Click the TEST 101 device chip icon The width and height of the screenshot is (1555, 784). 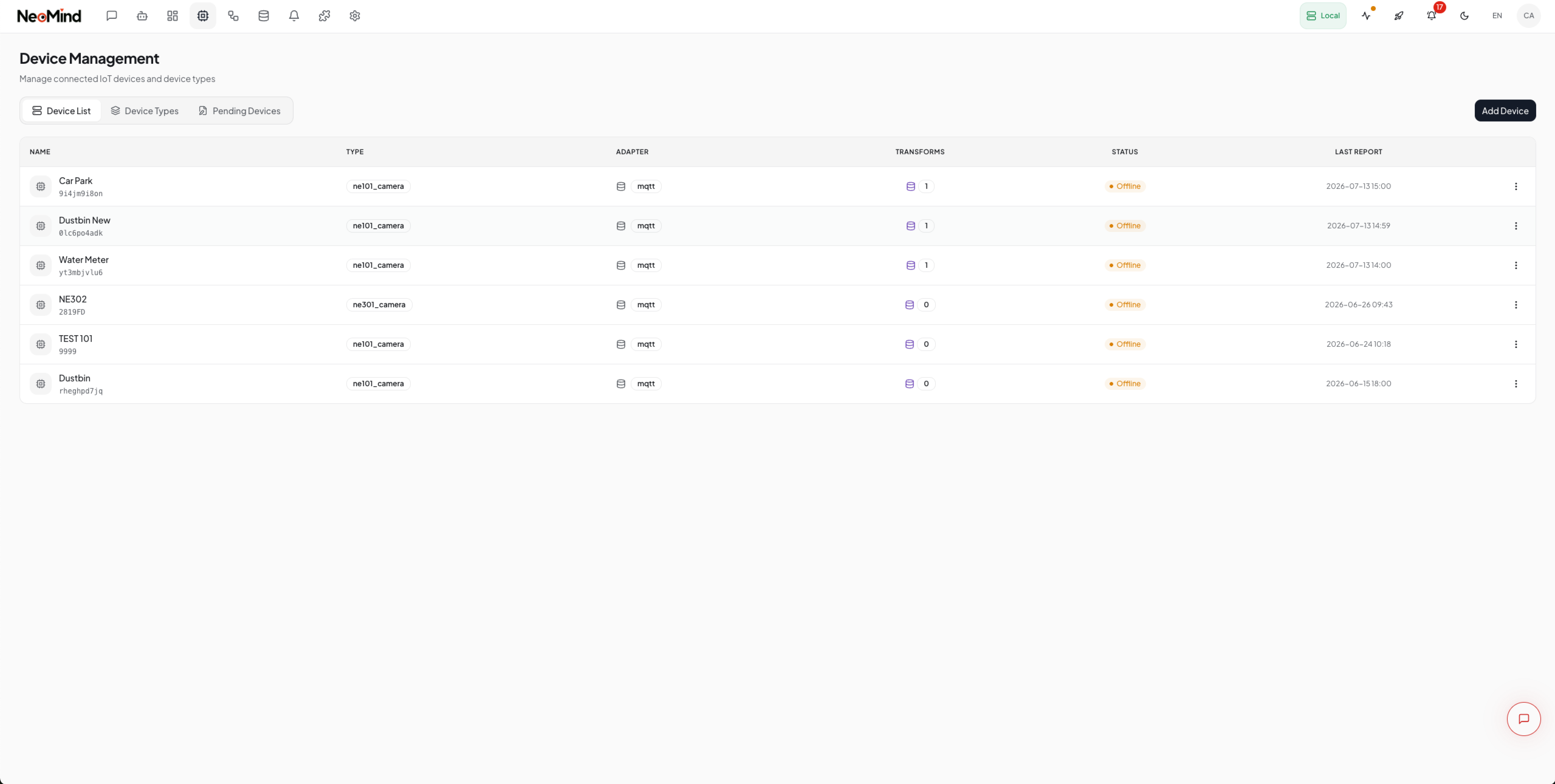point(41,344)
